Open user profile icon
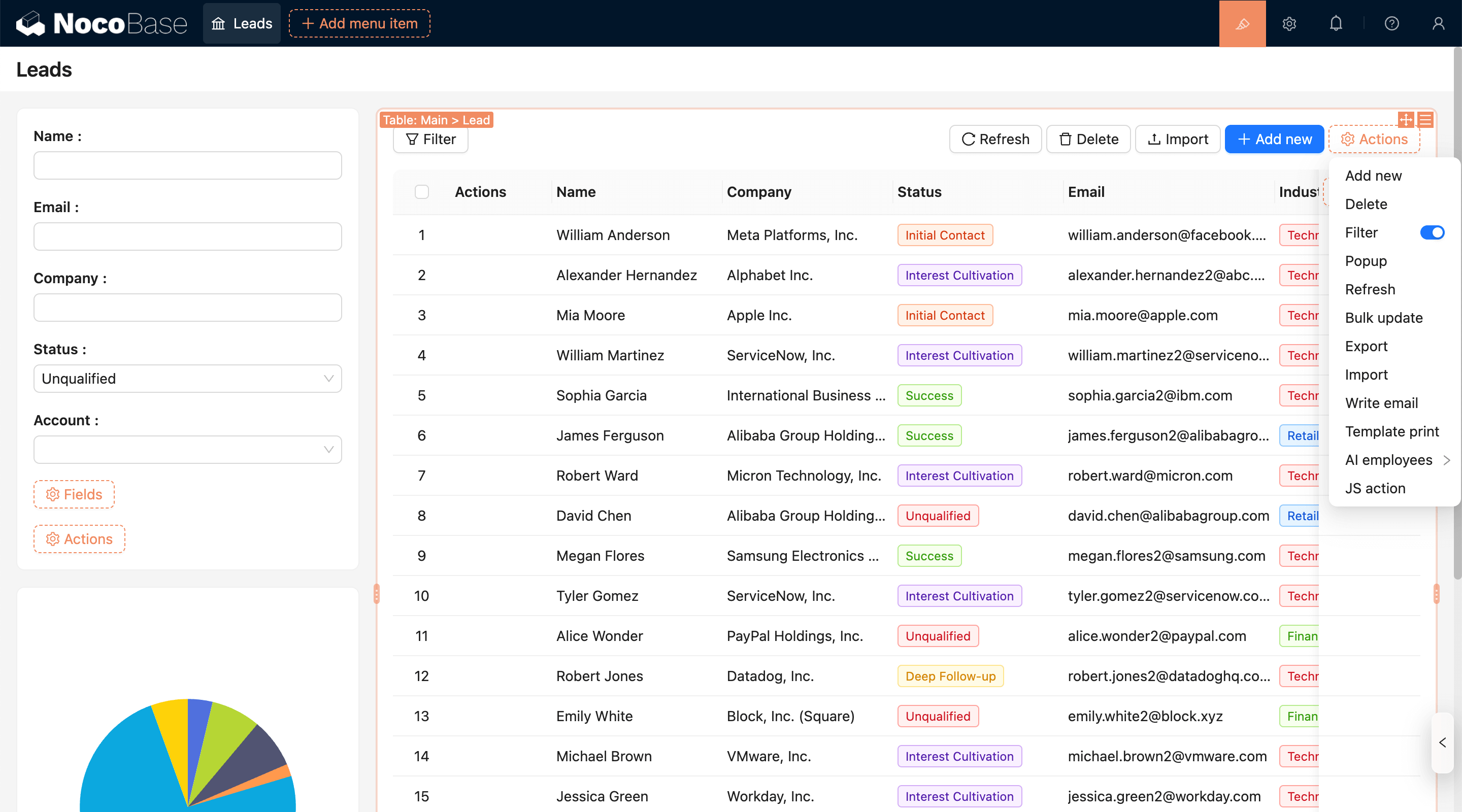1462x812 pixels. (x=1438, y=23)
